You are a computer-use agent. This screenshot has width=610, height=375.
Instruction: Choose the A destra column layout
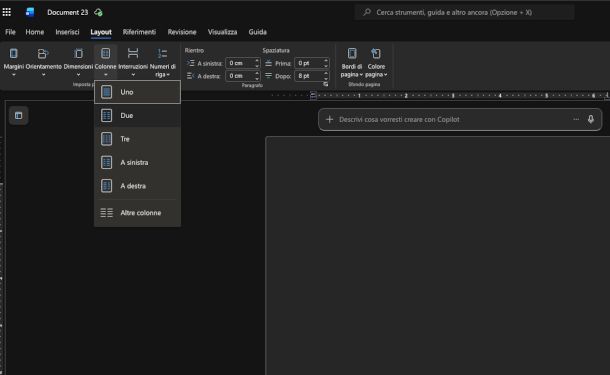tap(137, 186)
